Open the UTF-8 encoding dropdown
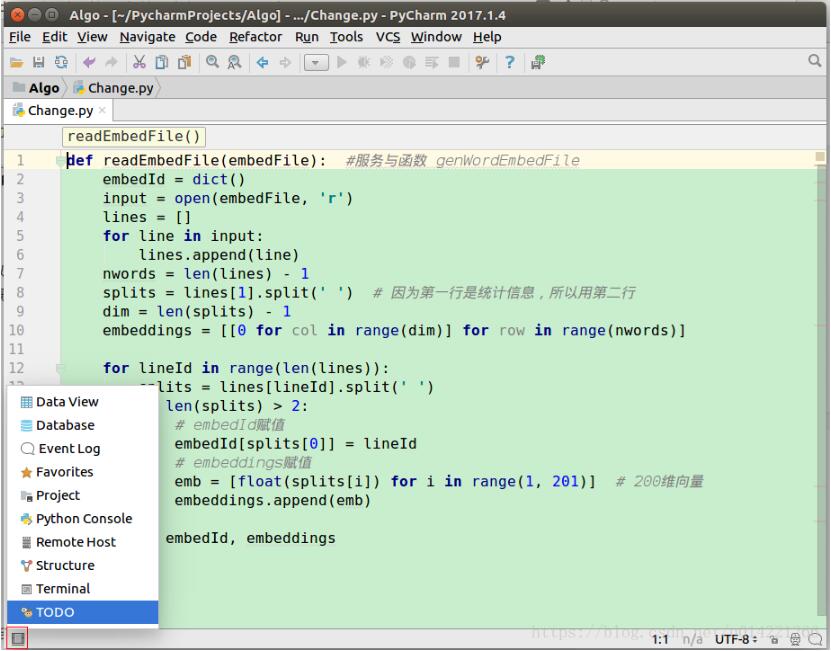 pyautogui.click(x=732, y=637)
